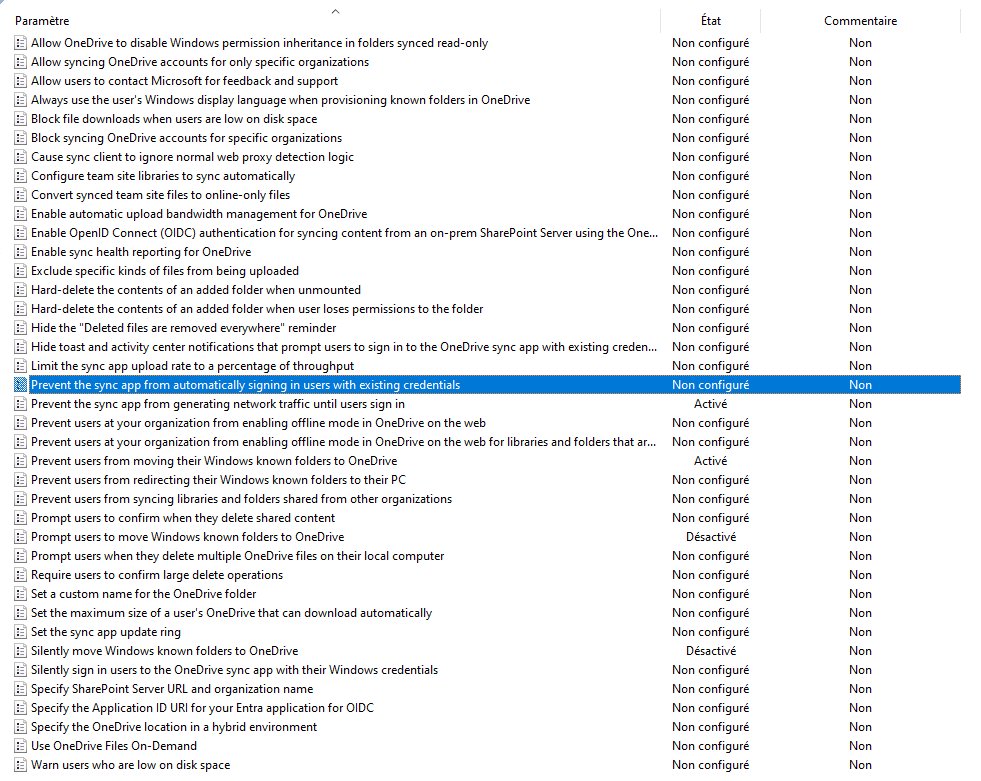Click the Non configuré state of "Use OneDrive Files On-Demand"
The image size is (981, 781).
[x=711, y=746]
